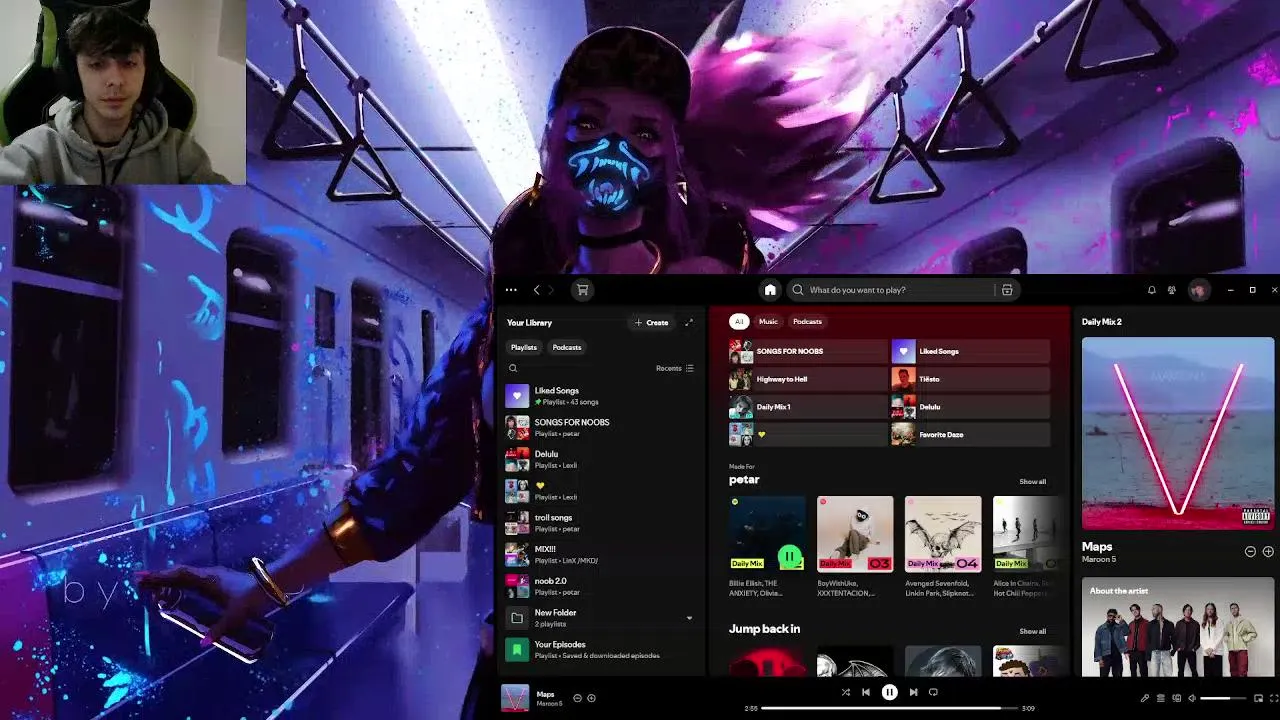Show all Made For petar mixes
Viewport: 1280px width, 720px height.
(x=1032, y=481)
